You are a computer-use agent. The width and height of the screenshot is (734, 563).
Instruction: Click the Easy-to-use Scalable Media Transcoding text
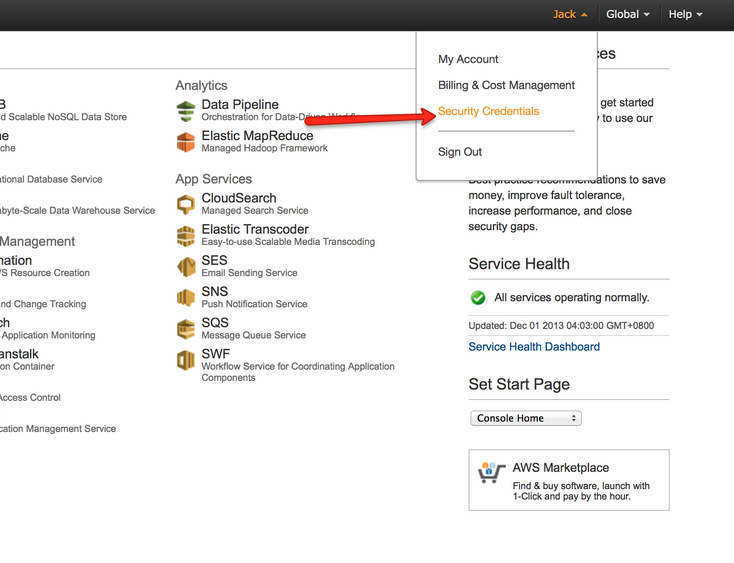(x=288, y=242)
